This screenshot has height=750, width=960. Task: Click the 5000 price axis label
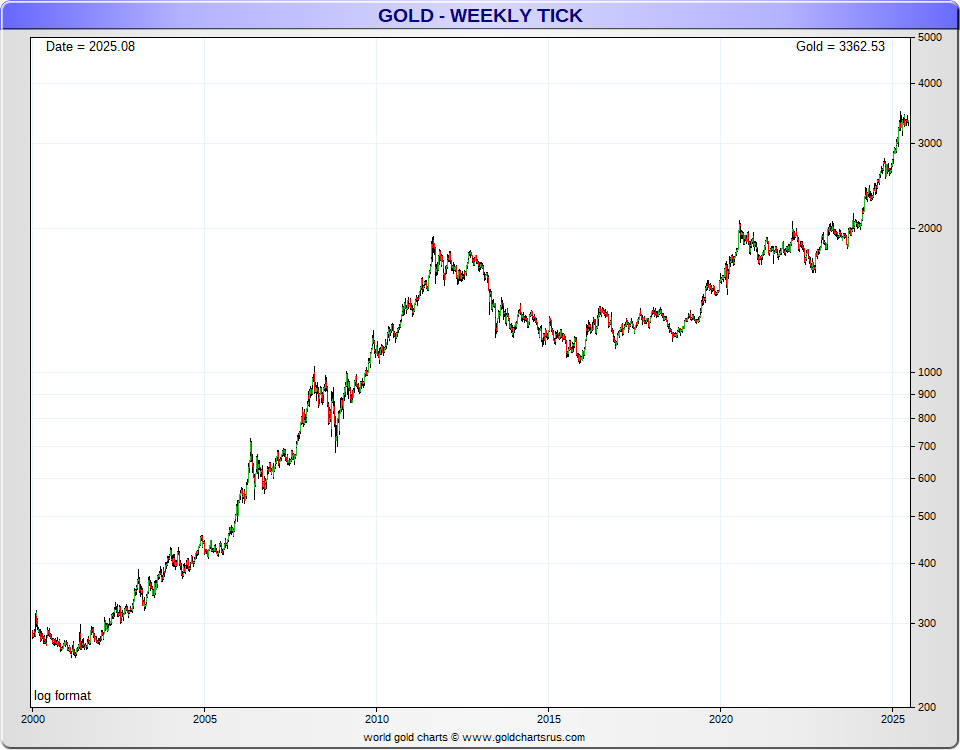pos(929,37)
